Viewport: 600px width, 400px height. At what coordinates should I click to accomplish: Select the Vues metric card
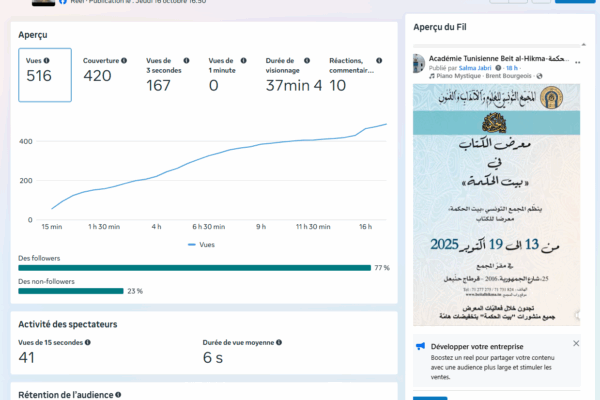coord(45,75)
